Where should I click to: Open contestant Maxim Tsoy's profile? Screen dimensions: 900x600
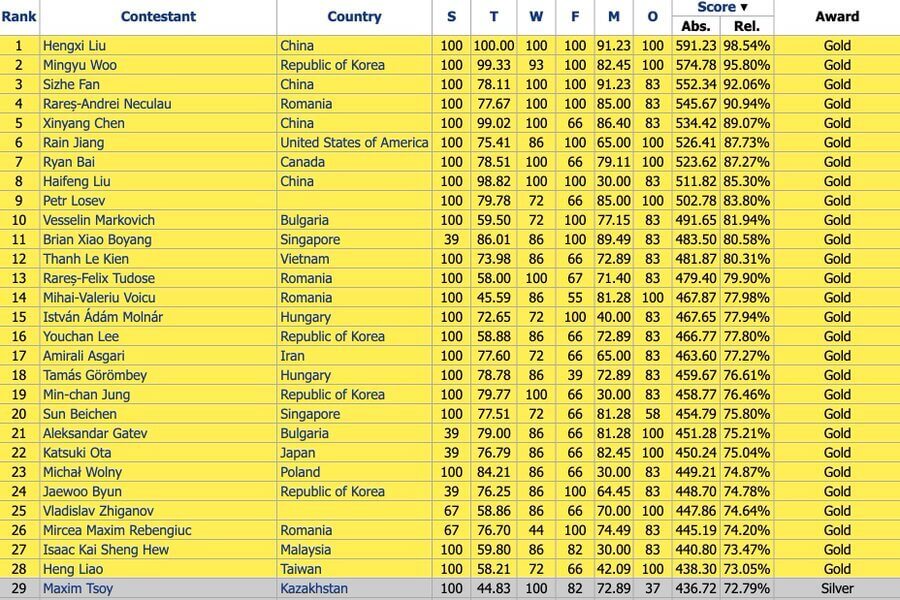coord(78,589)
